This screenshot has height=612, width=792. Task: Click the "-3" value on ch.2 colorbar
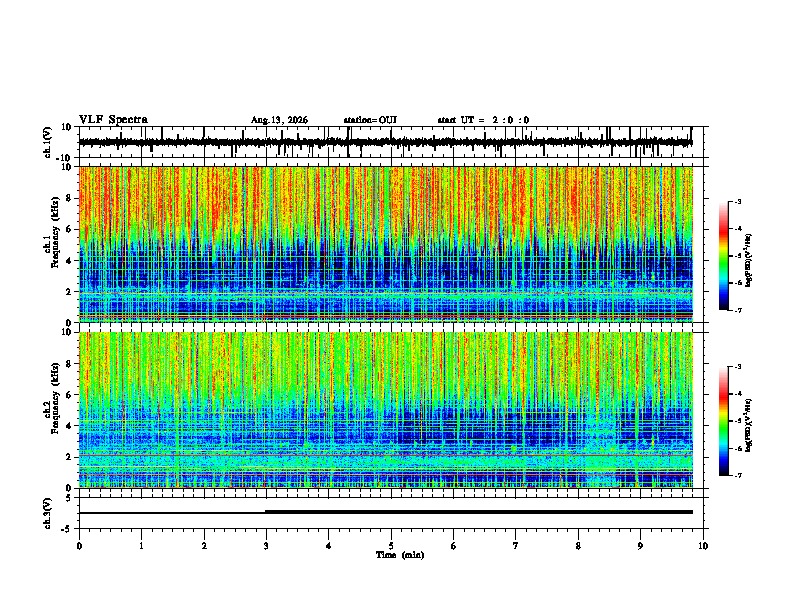click(737, 367)
